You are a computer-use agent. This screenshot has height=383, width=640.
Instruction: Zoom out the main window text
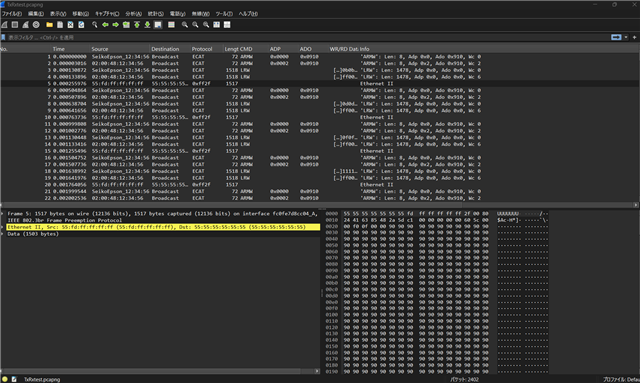[x=196, y=25]
